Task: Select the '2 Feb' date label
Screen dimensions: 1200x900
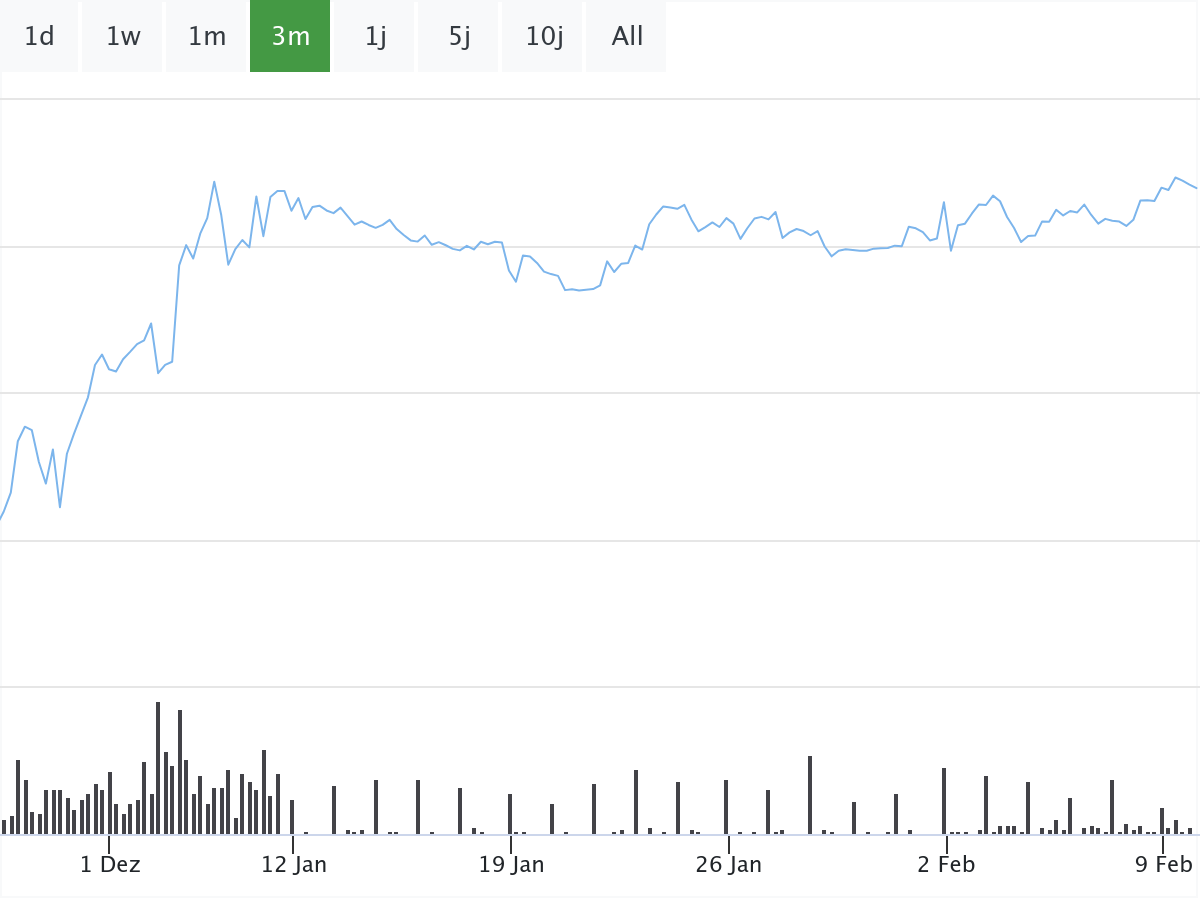Action: [946, 865]
